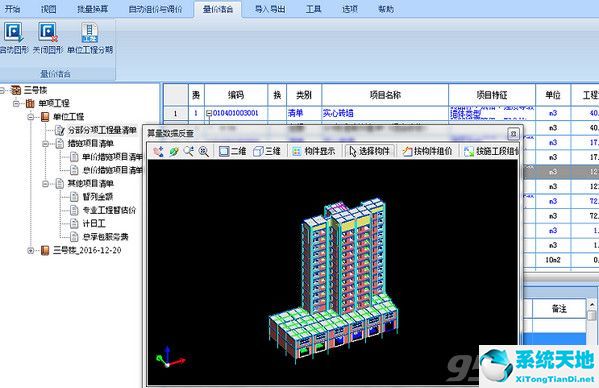The width and height of the screenshot is (599, 388).
Task: Click the 实心砖墙 item name cell
Action: click(385, 113)
